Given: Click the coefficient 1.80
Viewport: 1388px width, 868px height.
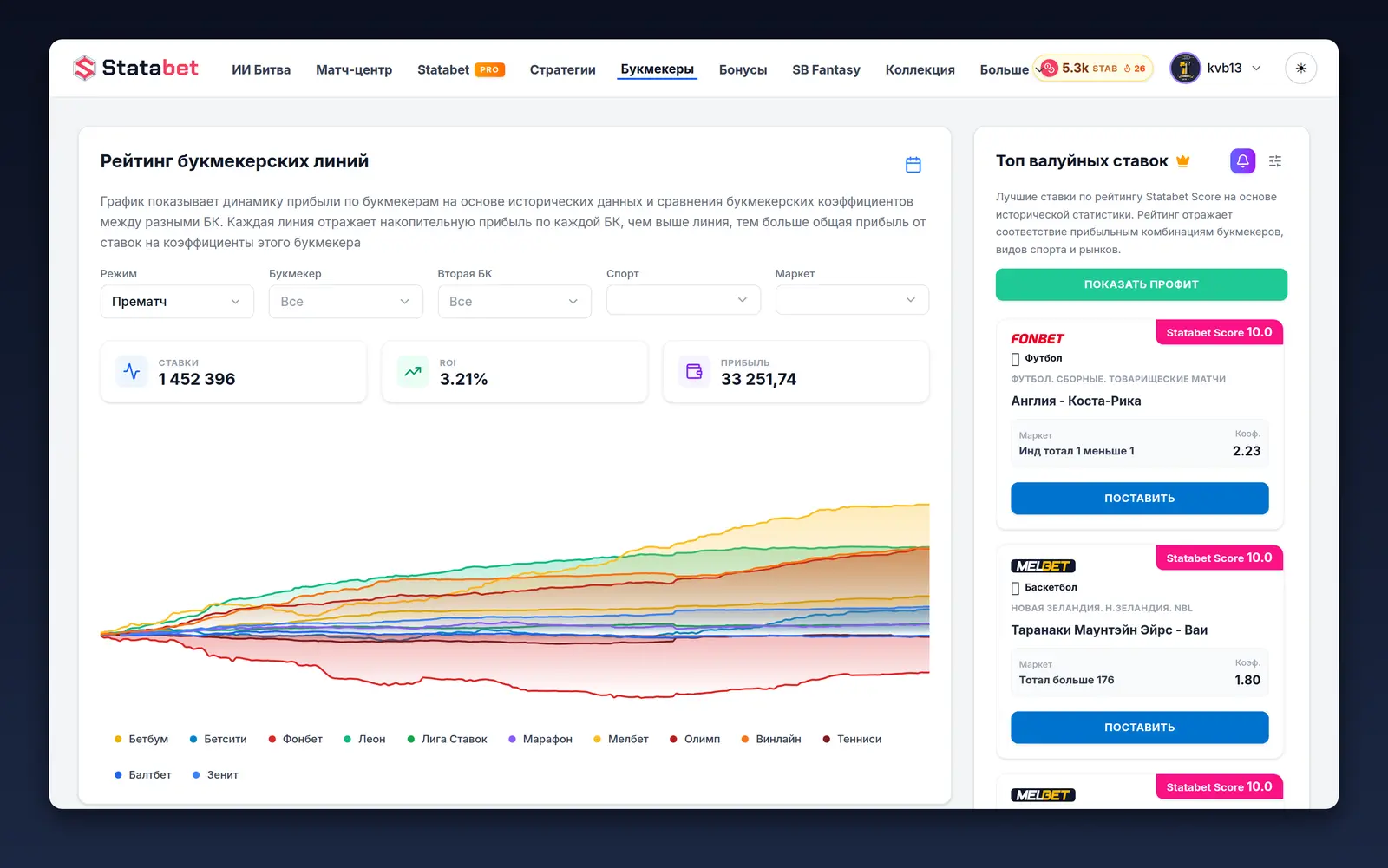Looking at the screenshot, I should [1247, 680].
